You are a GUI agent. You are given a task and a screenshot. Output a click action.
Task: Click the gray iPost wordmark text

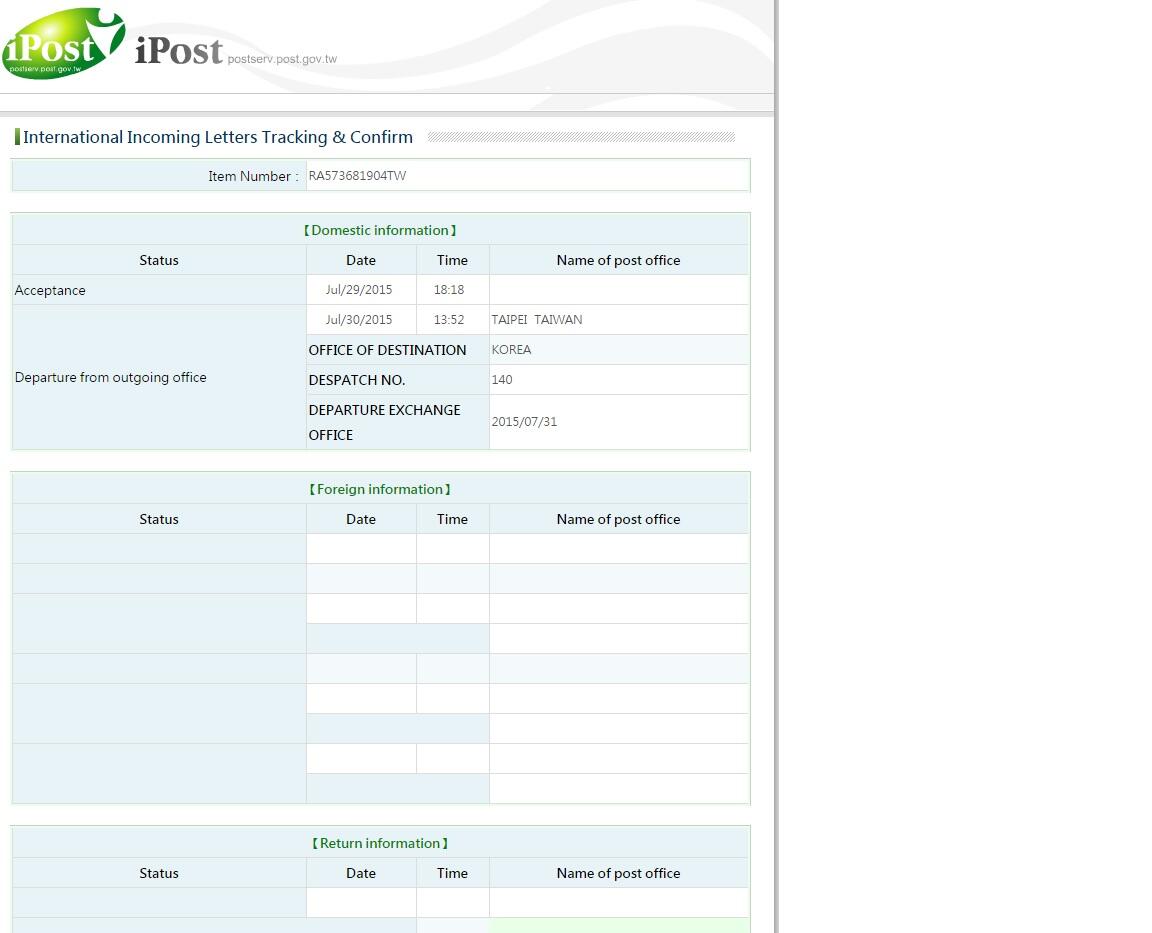pyautogui.click(x=178, y=50)
